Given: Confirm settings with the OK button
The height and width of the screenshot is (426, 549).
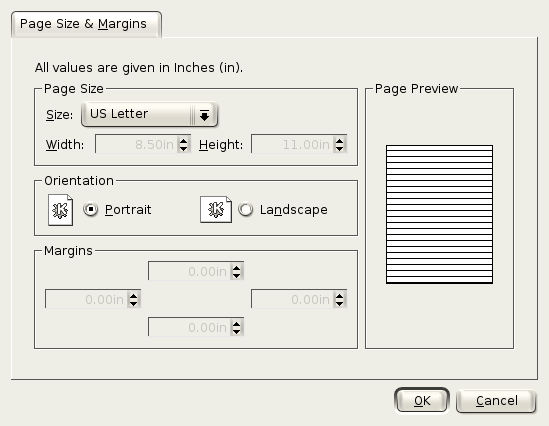Looking at the screenshot, I should tap(422, 400).
